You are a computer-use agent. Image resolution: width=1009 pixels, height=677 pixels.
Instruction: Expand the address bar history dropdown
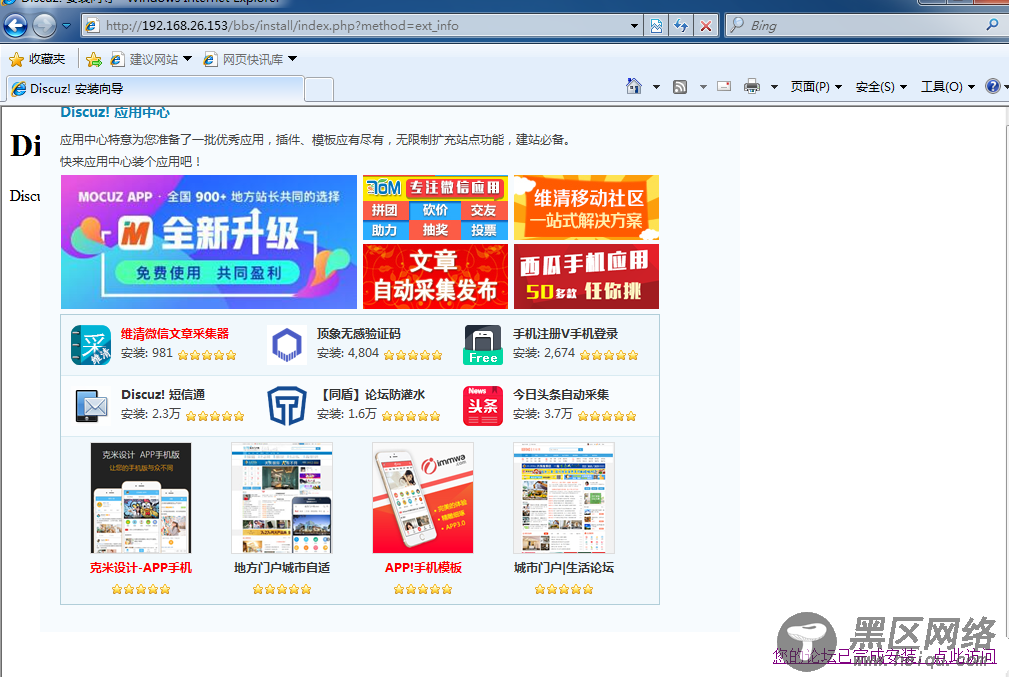point(634,26)
